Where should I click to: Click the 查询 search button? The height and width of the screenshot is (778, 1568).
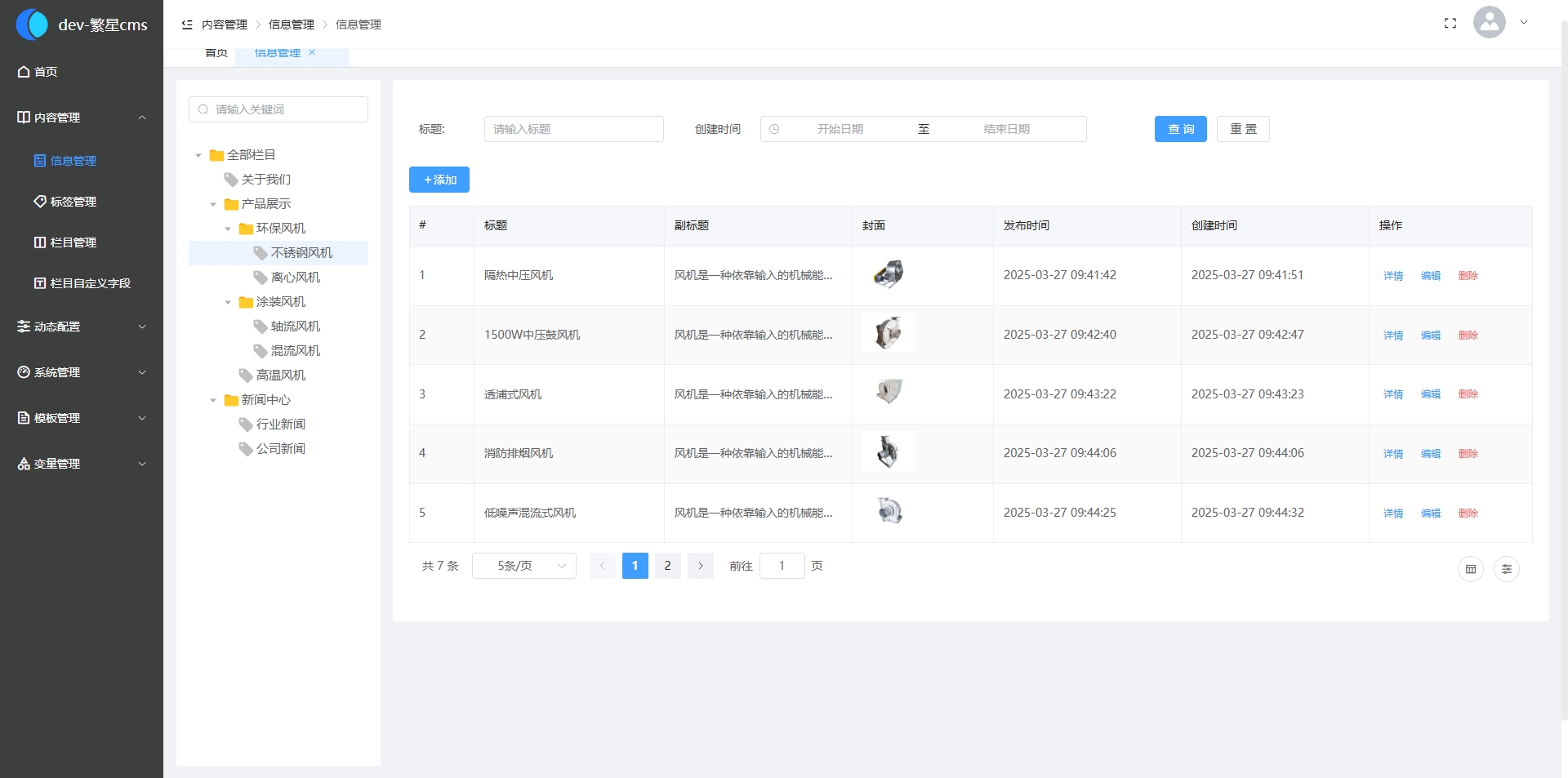(1180, 129)
